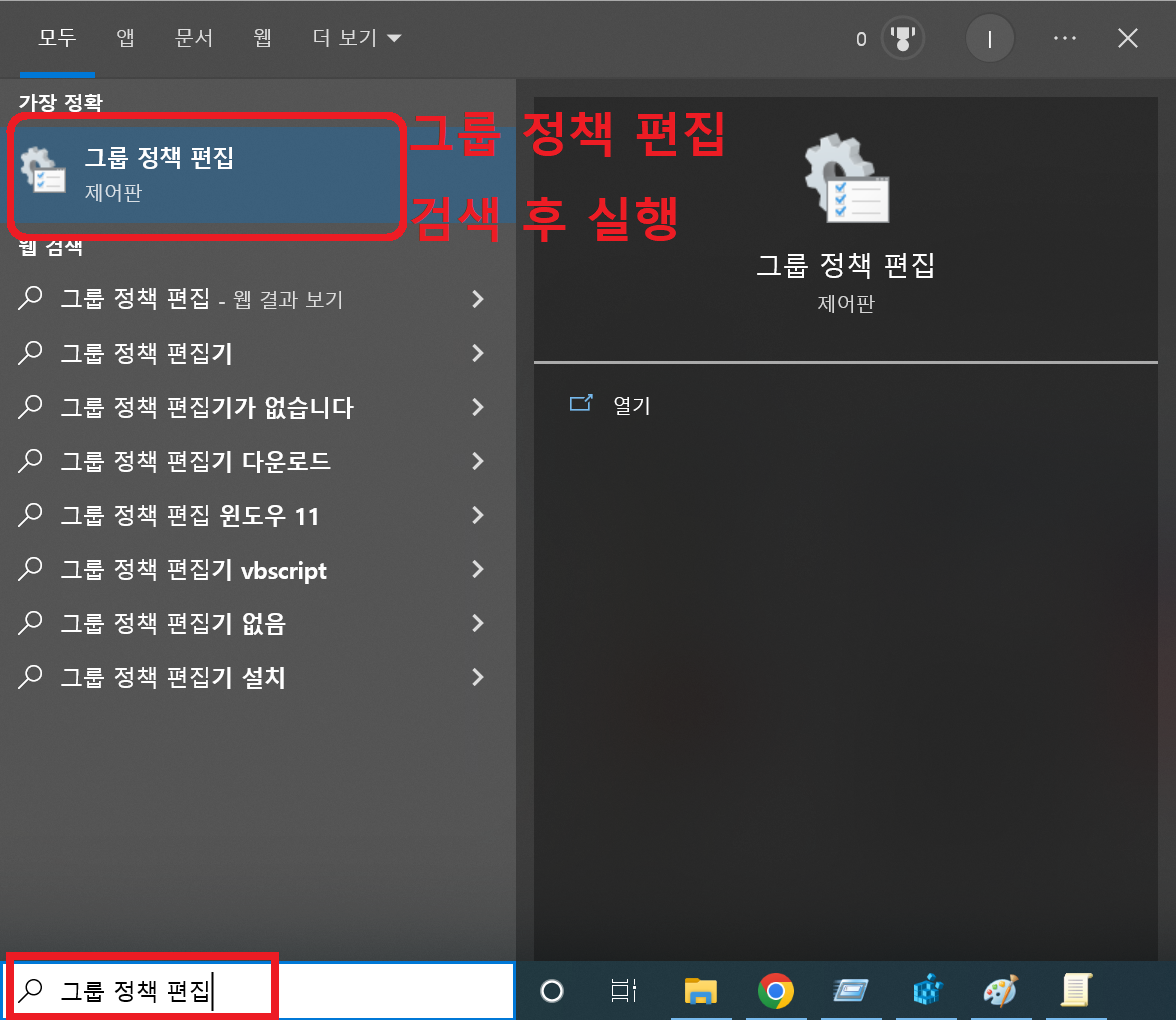Launch File Explorer from the taskbar
The image size is (1176, 1020).
700,991
